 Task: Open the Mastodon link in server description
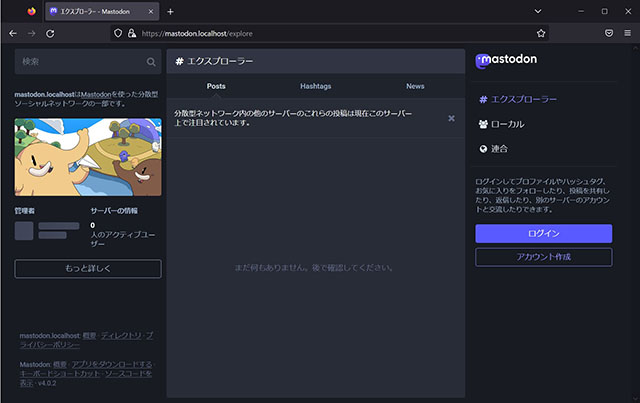(x=96, y=94)
